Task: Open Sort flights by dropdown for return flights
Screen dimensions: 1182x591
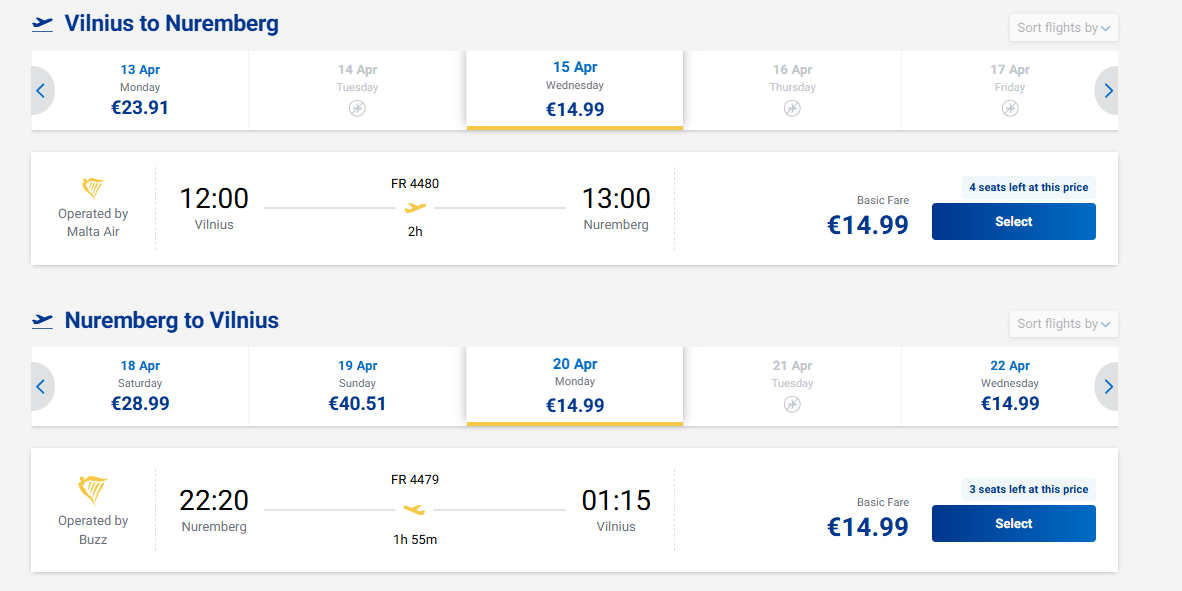Action: point(1063,324)
